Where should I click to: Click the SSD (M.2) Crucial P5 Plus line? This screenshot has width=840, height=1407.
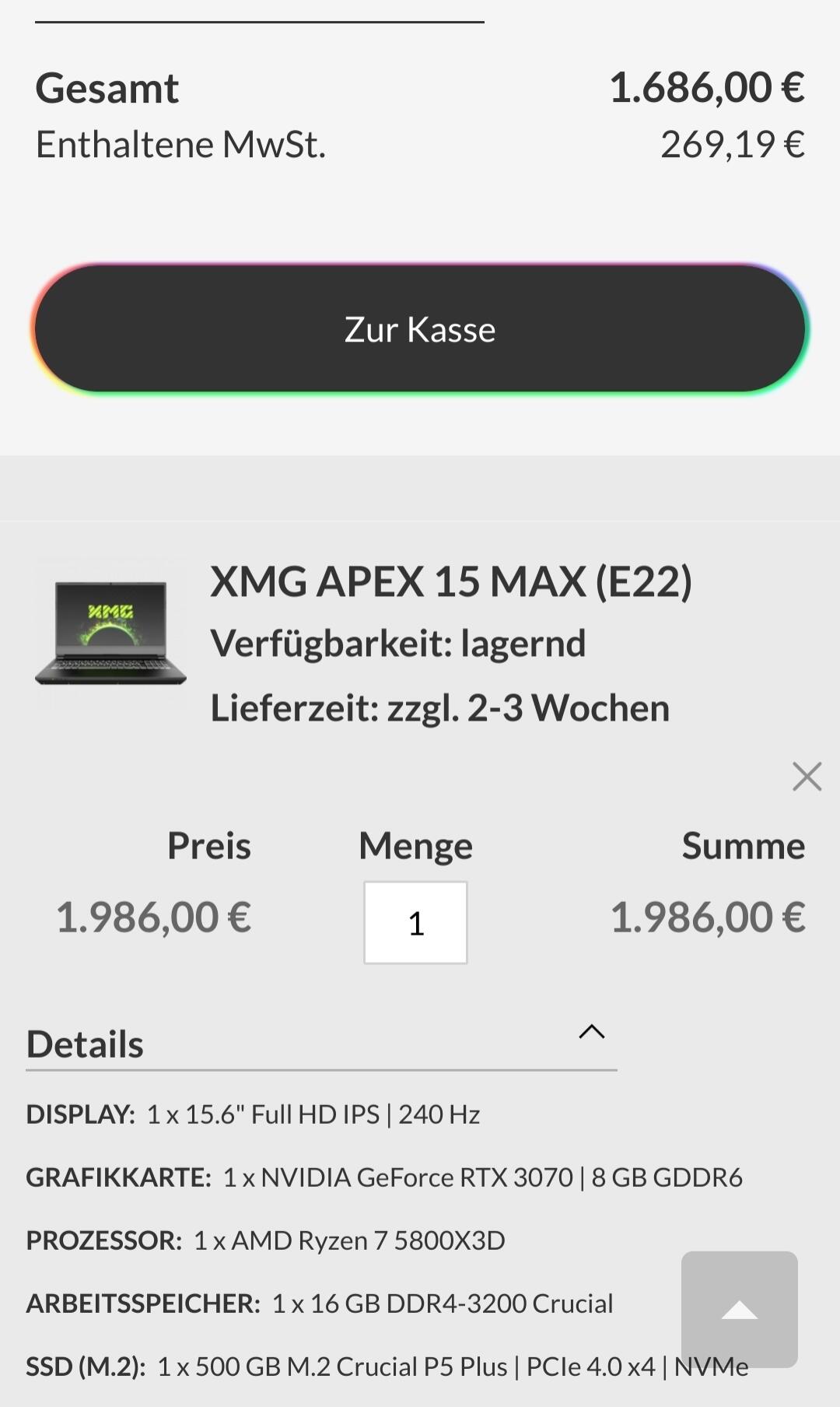point(387,1367)
